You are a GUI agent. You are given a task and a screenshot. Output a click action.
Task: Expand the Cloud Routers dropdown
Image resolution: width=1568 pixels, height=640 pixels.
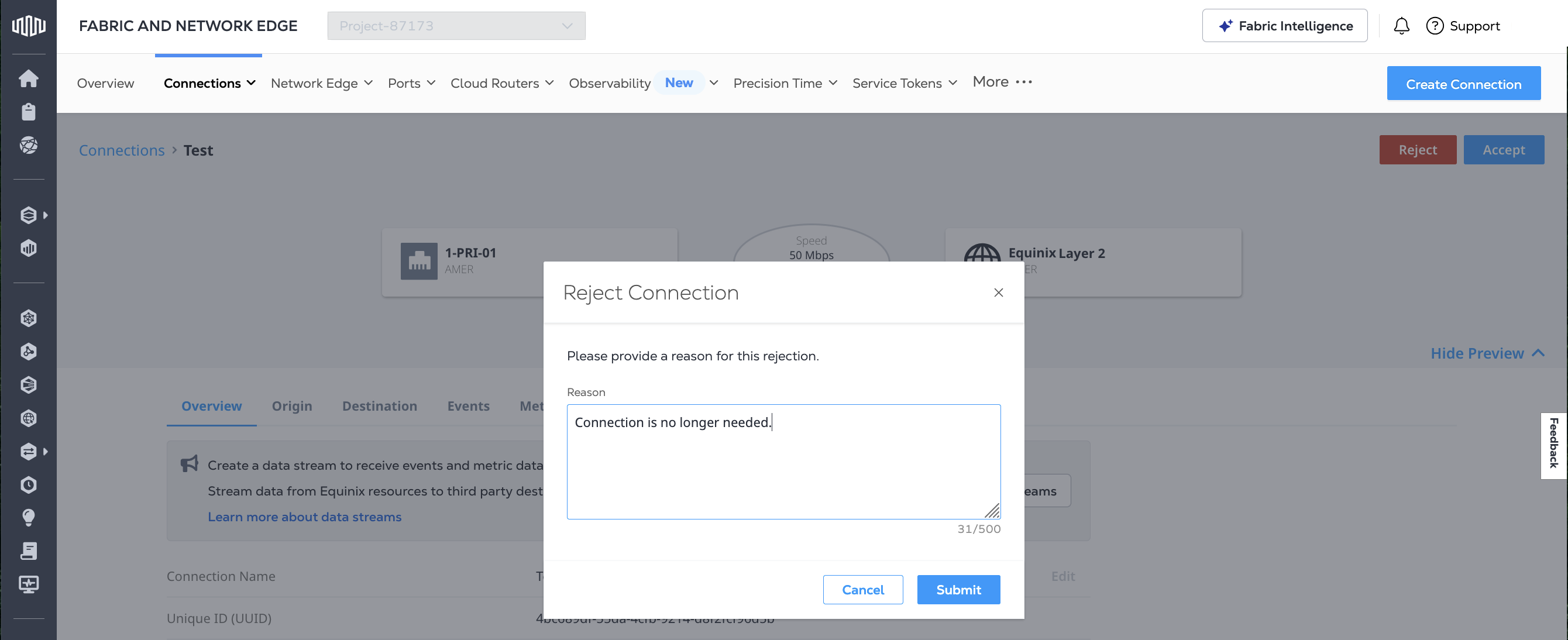click(x=501, y=83)
